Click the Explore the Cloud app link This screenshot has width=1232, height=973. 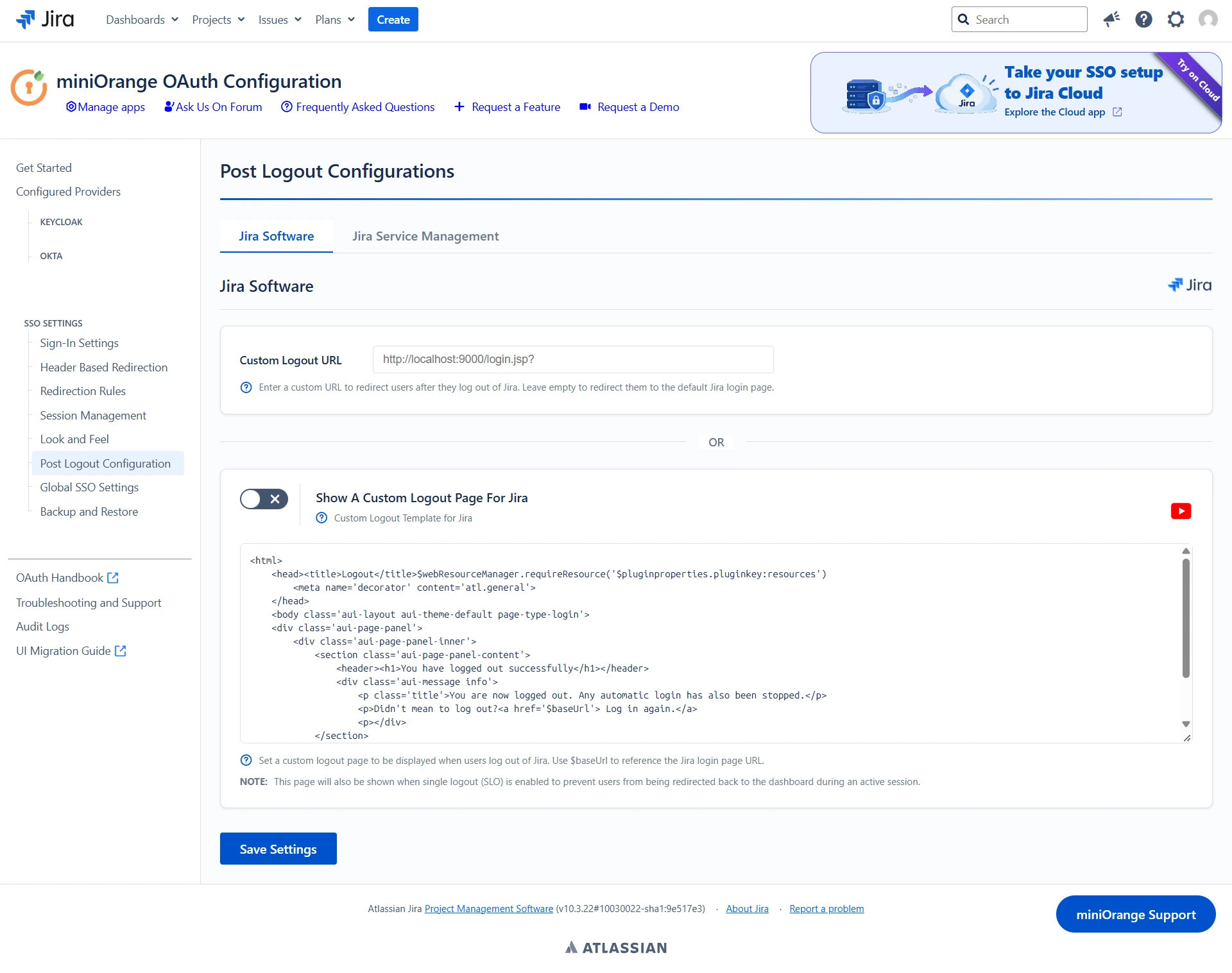(x=1063, y=112)
